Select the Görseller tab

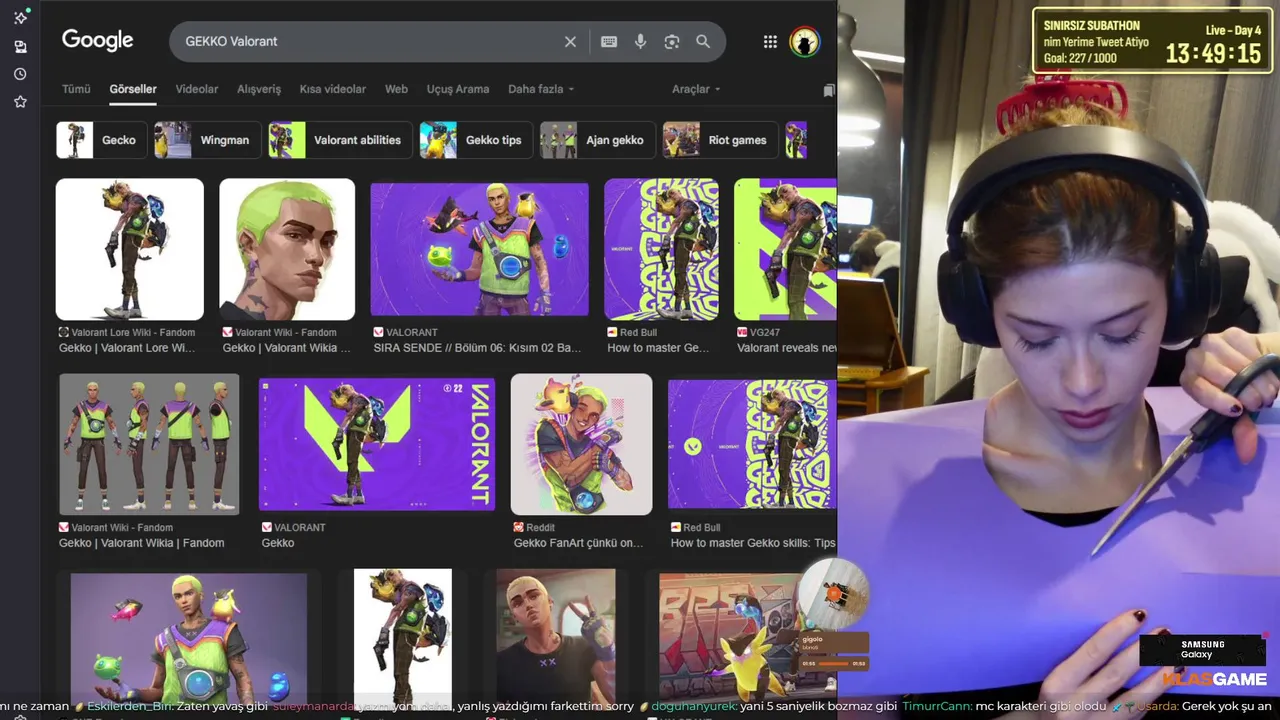pos(133,89)
